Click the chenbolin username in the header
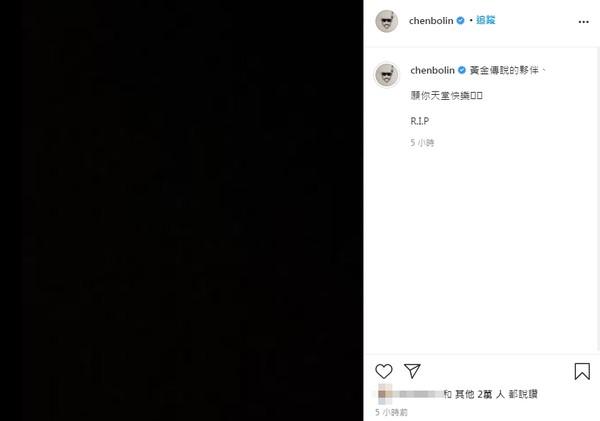The image size is (600, 421). 431,21
